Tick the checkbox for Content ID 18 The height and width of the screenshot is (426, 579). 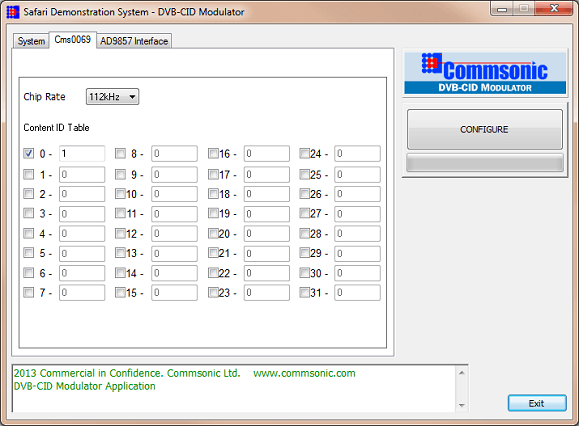click(x=213, y=193)
